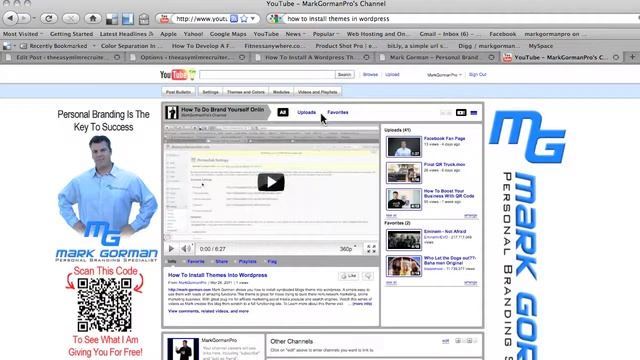Click the YouTube Search button
The width and height of the screenshot is (640, 360).
[344, 75]
